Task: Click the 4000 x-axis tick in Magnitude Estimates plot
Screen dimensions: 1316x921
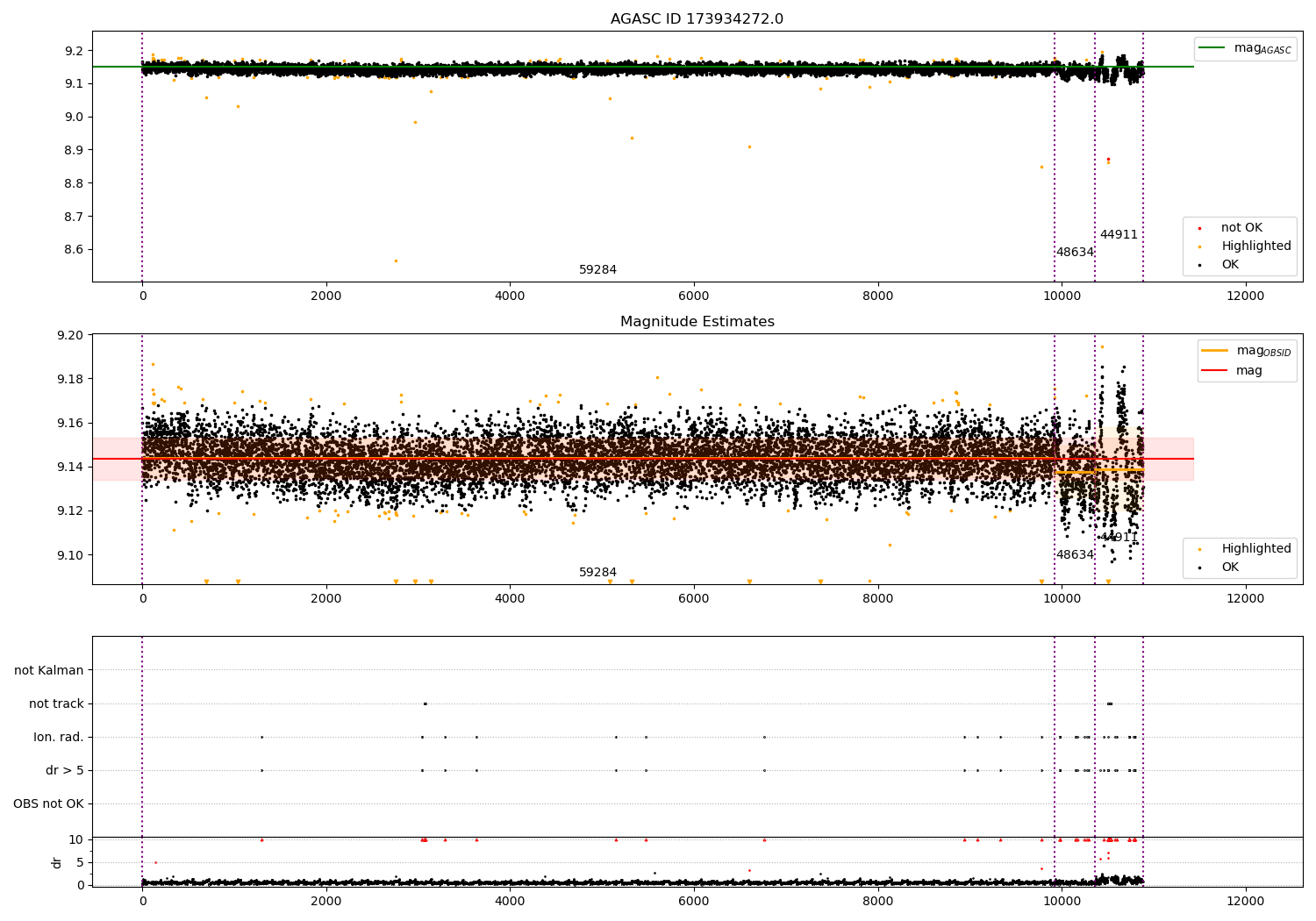Action: click(x=510, y=599)
